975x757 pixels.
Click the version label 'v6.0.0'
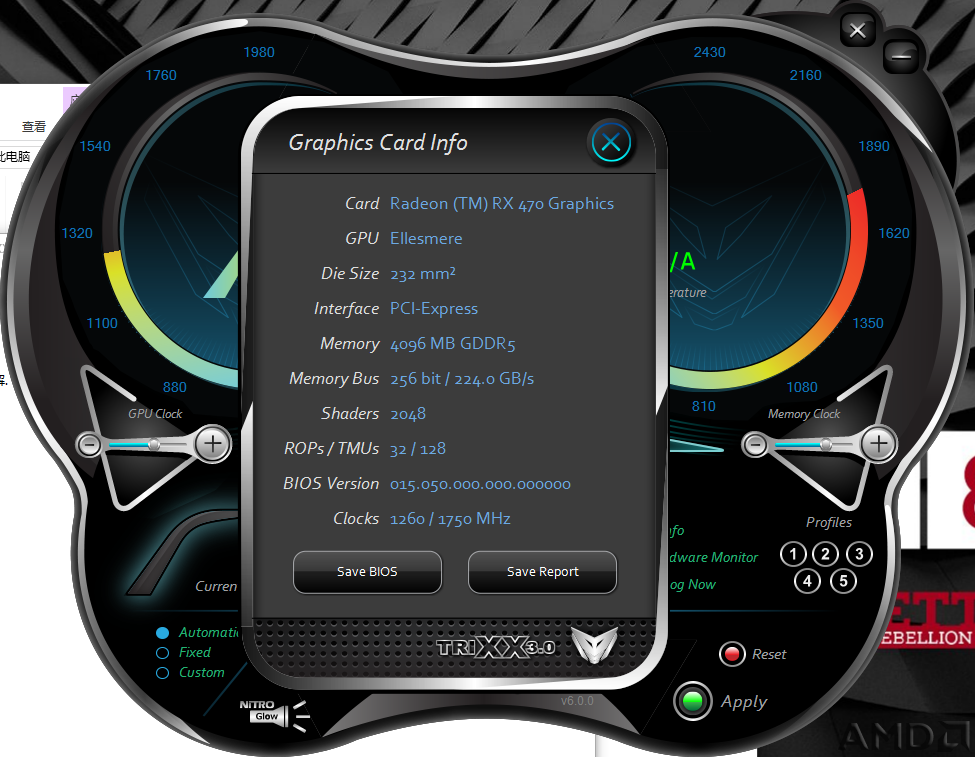tap(577, 701)
